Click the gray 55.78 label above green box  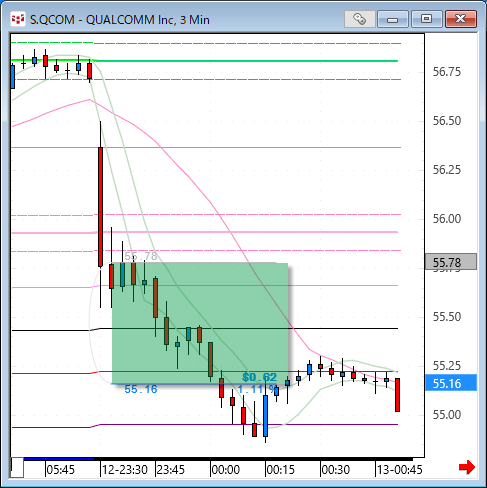click(141, 256)
